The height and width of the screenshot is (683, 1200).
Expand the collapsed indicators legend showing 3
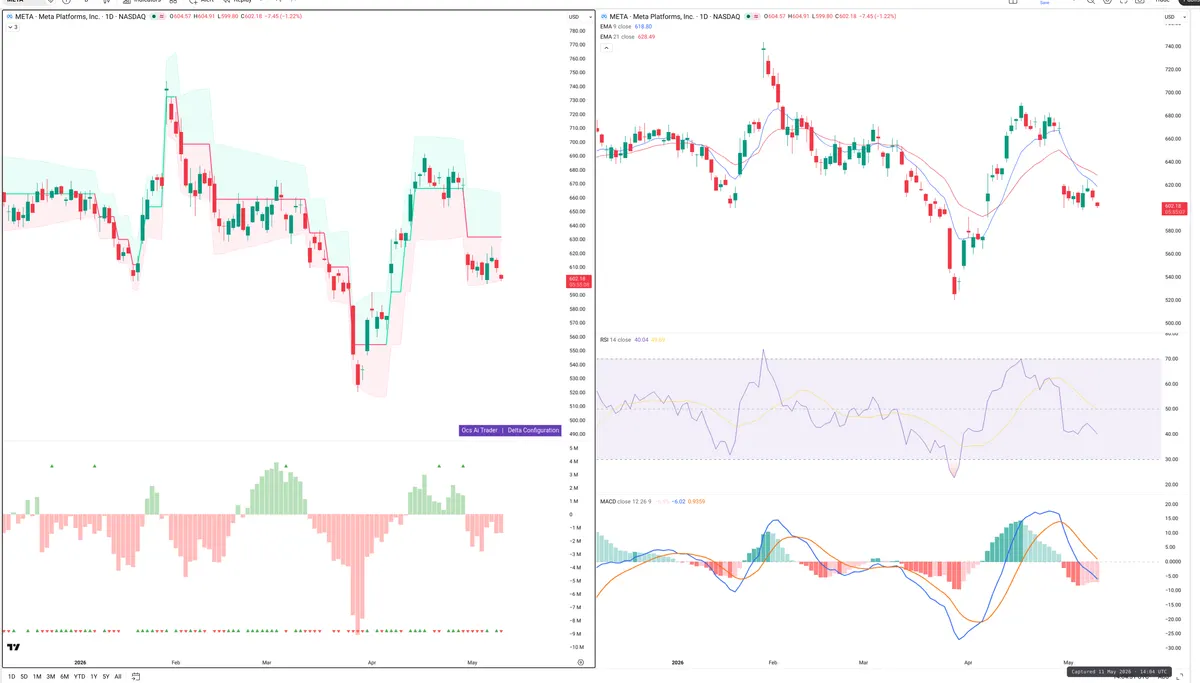(x=13, y=27)
